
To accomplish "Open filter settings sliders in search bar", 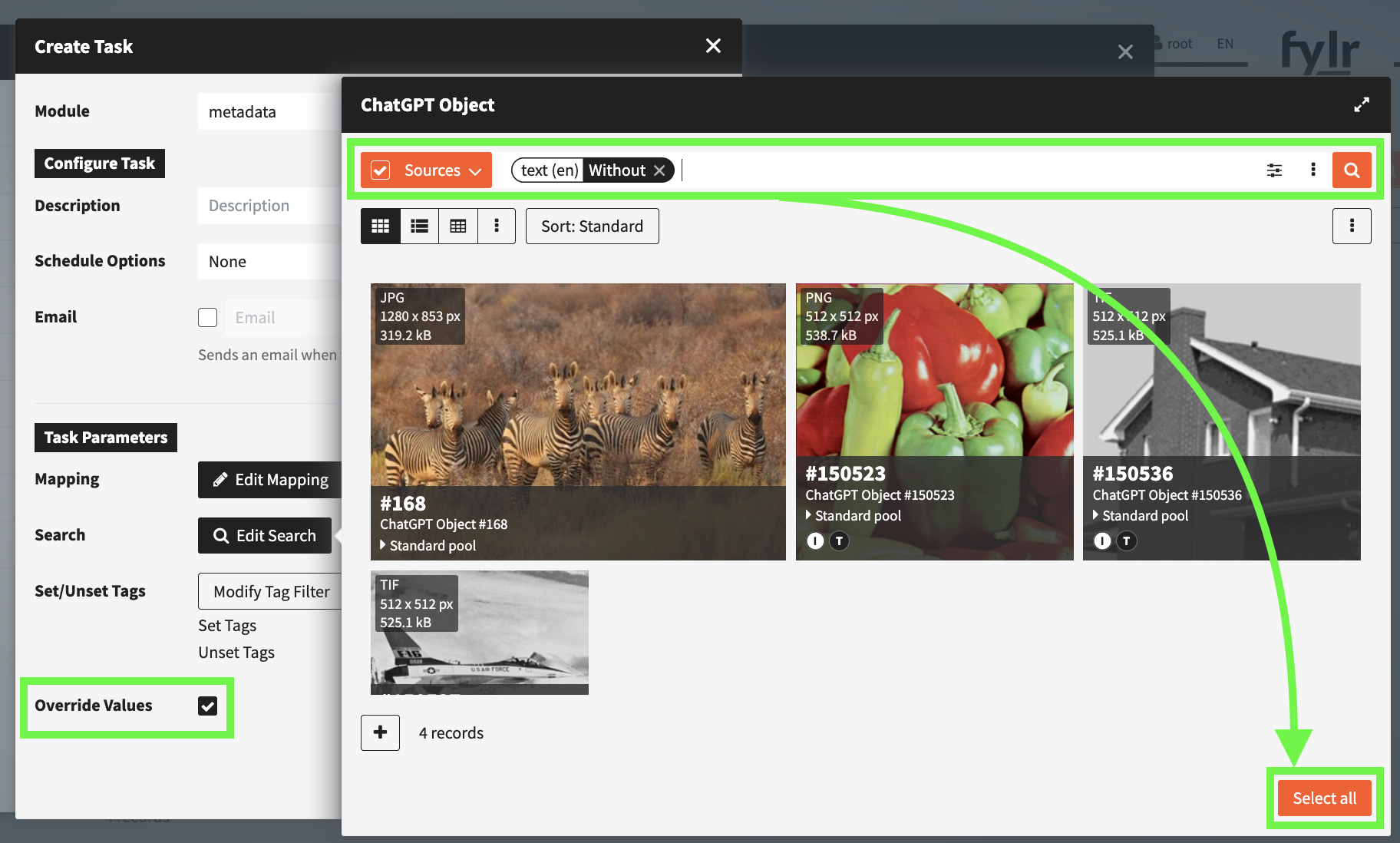I will pyautogui.click(x=1274, y=170).
